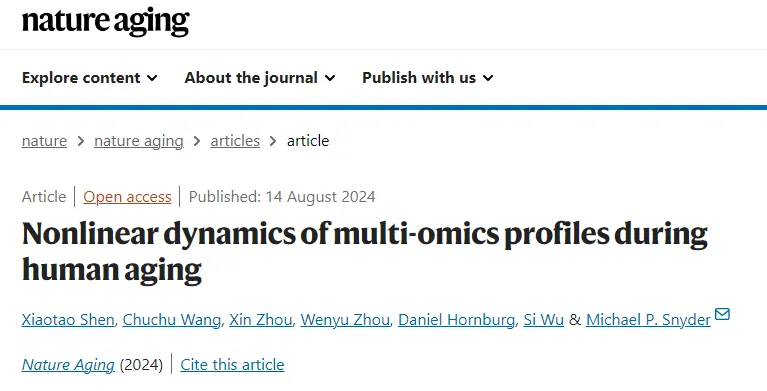Open author Daniel Hornburg's link
The height and width of the screenshot is (391, 767).
[456, 320]
